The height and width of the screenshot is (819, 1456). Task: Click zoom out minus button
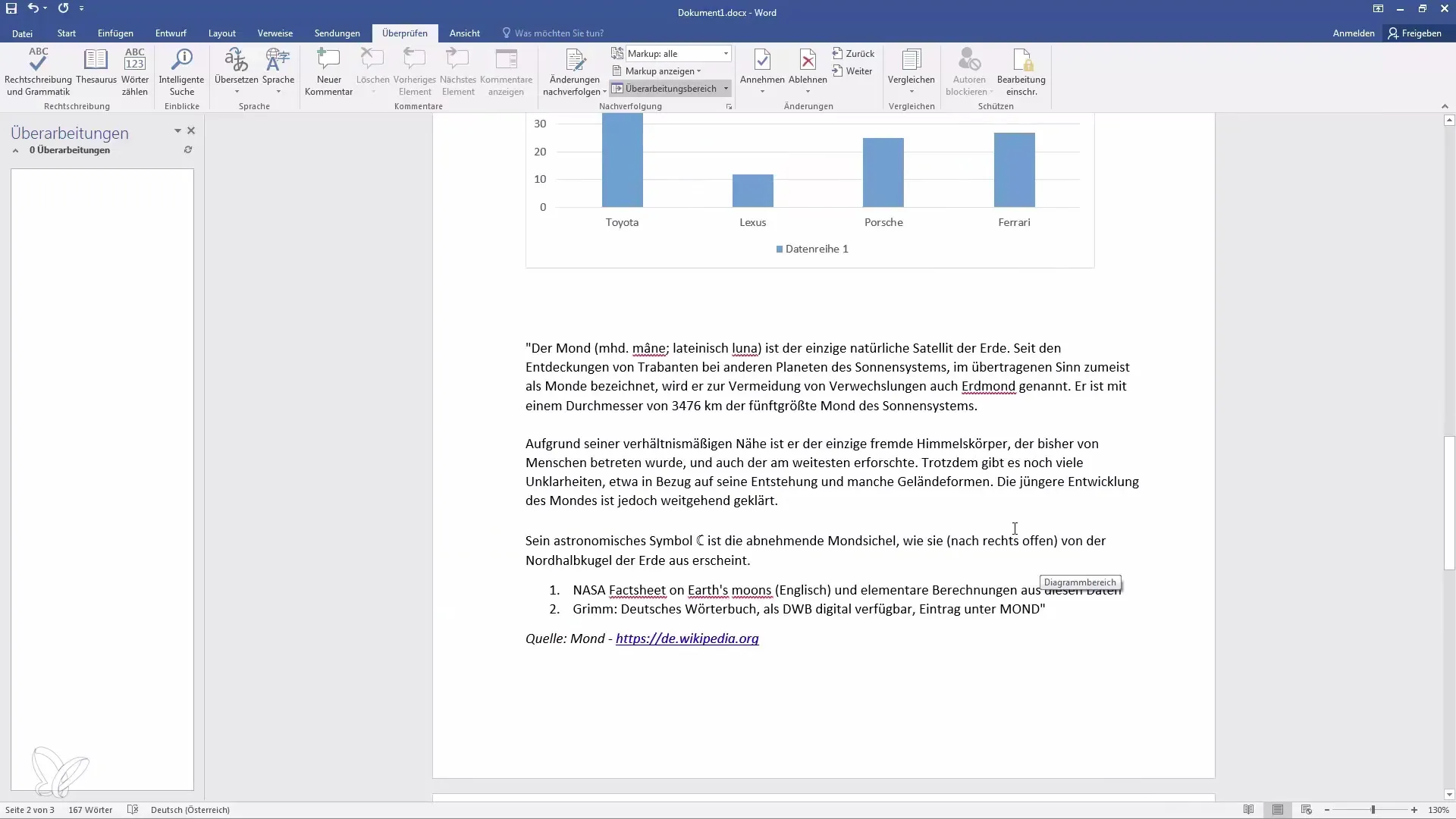pos(1327,810)
